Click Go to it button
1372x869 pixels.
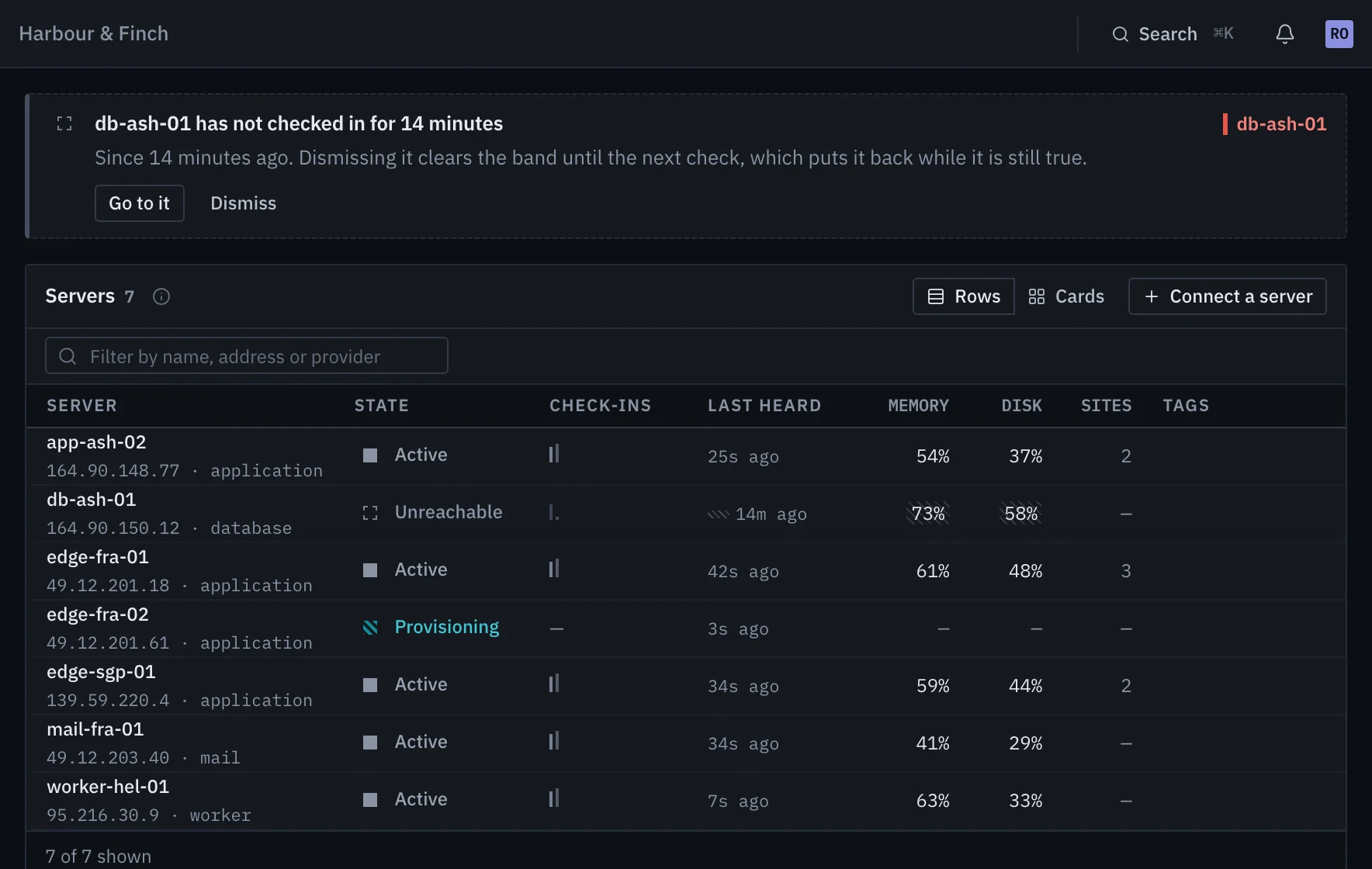click(x=140, y=203)
